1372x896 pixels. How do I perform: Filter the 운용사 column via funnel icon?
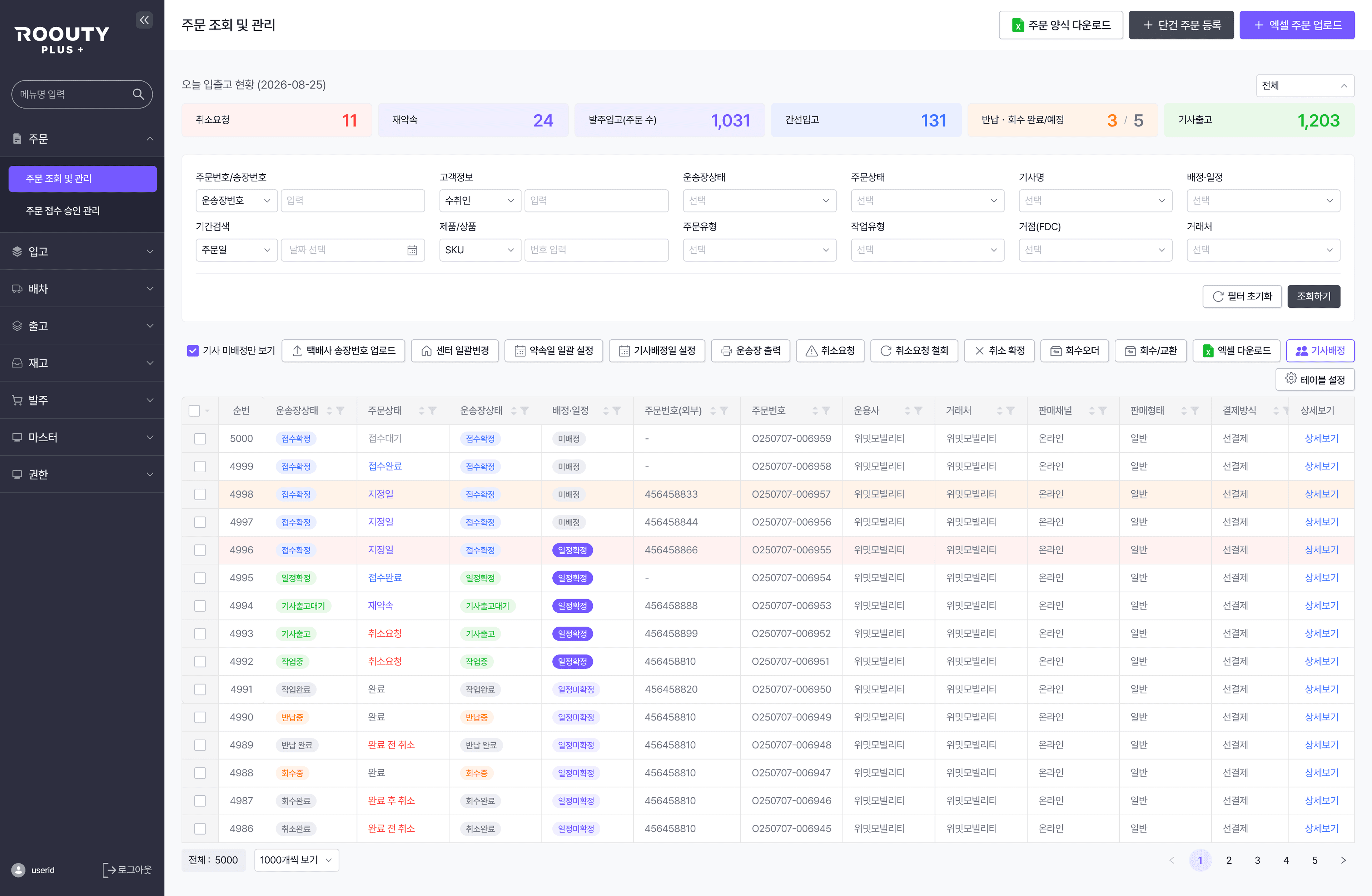pos(918,410)
